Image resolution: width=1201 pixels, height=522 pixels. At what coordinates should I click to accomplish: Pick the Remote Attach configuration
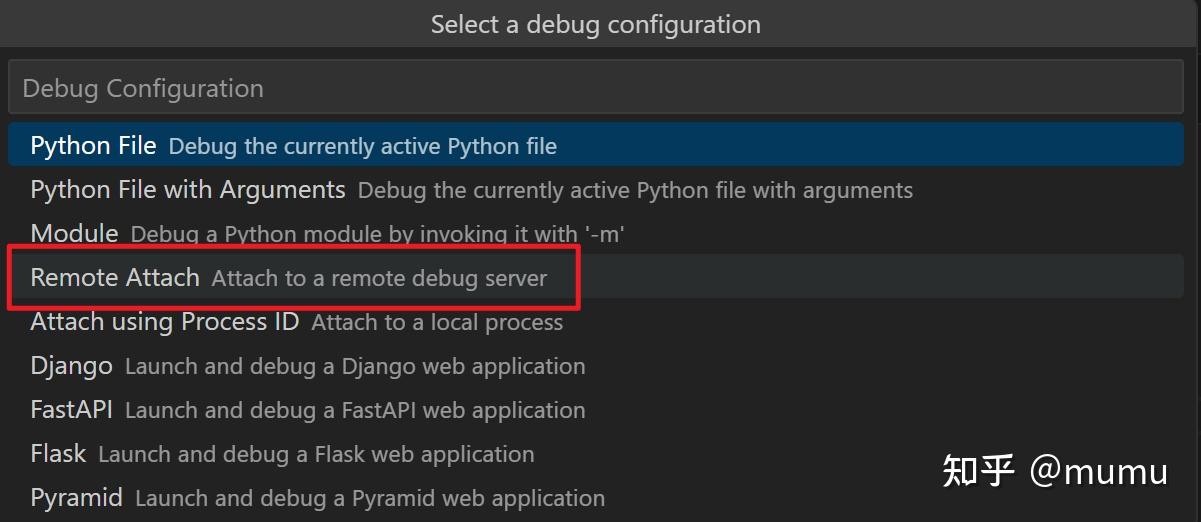pyautogui.click(x=115, y=278)
